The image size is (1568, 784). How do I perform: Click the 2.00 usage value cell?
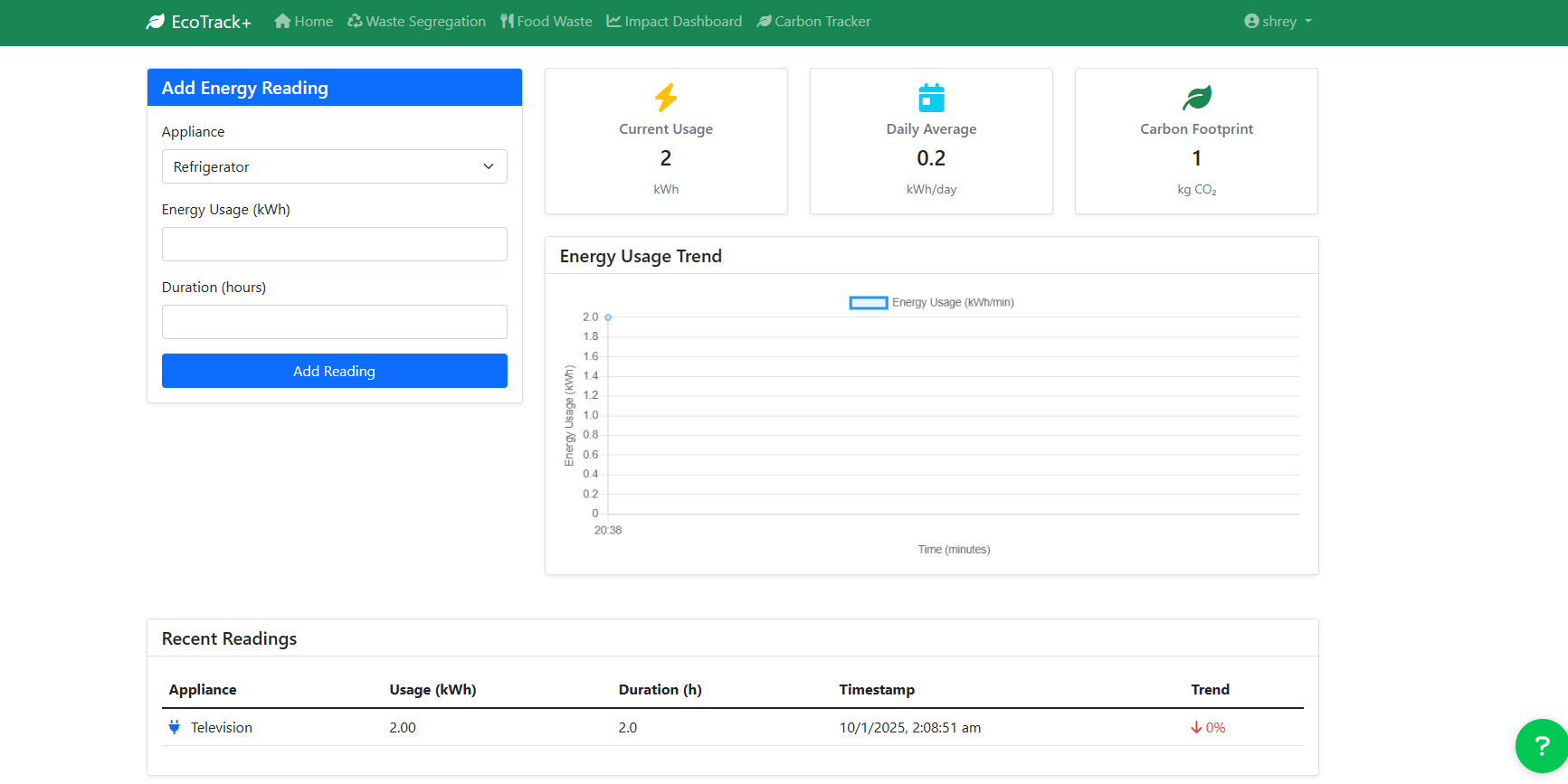[403, 727]
